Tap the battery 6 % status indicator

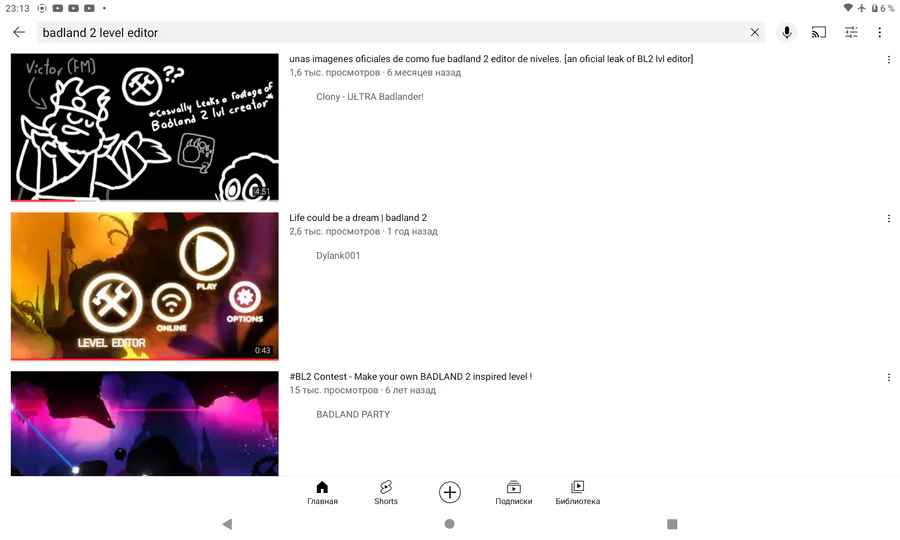883,8
